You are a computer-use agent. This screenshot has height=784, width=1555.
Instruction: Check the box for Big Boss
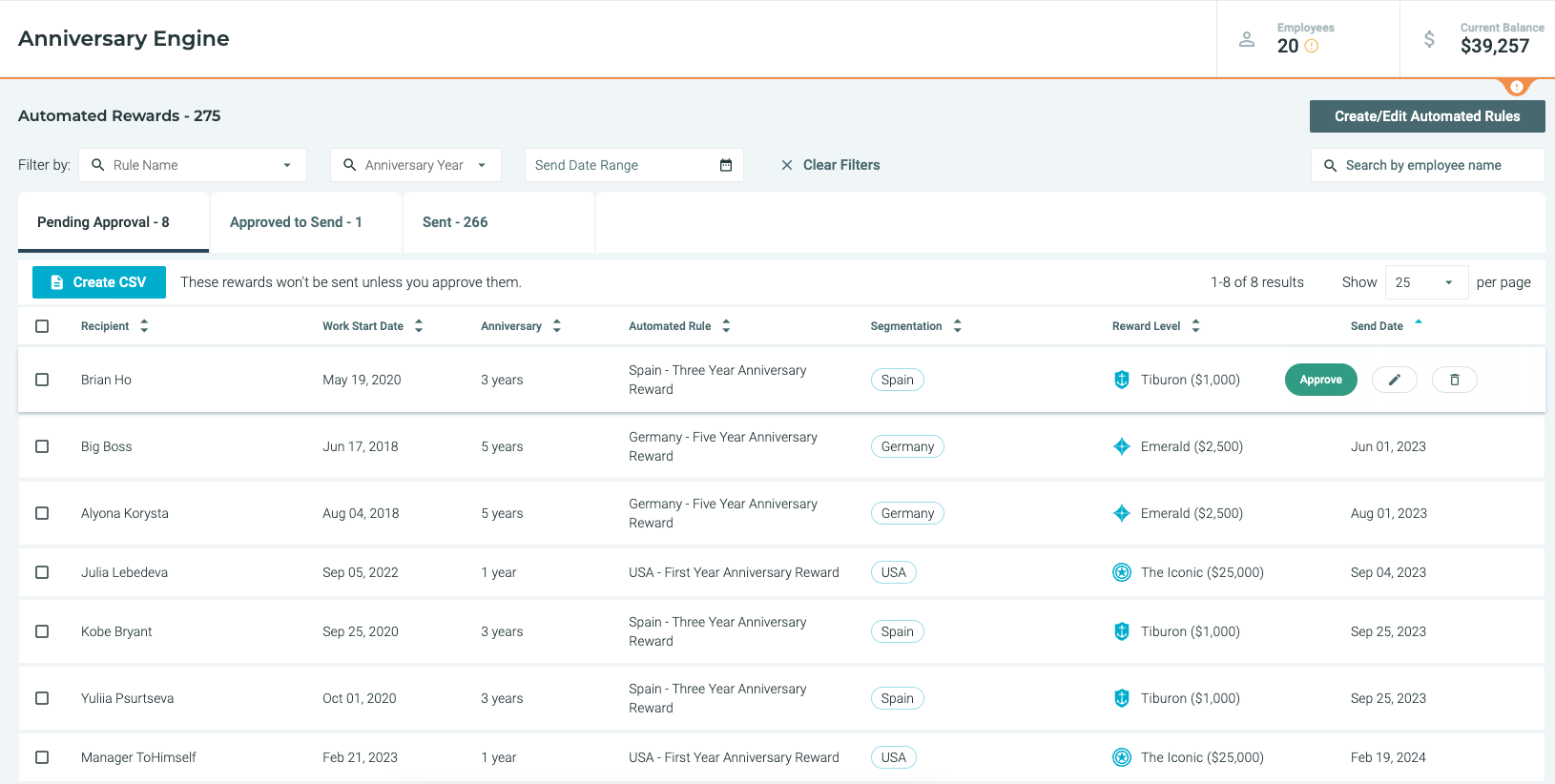coord(42,446)
